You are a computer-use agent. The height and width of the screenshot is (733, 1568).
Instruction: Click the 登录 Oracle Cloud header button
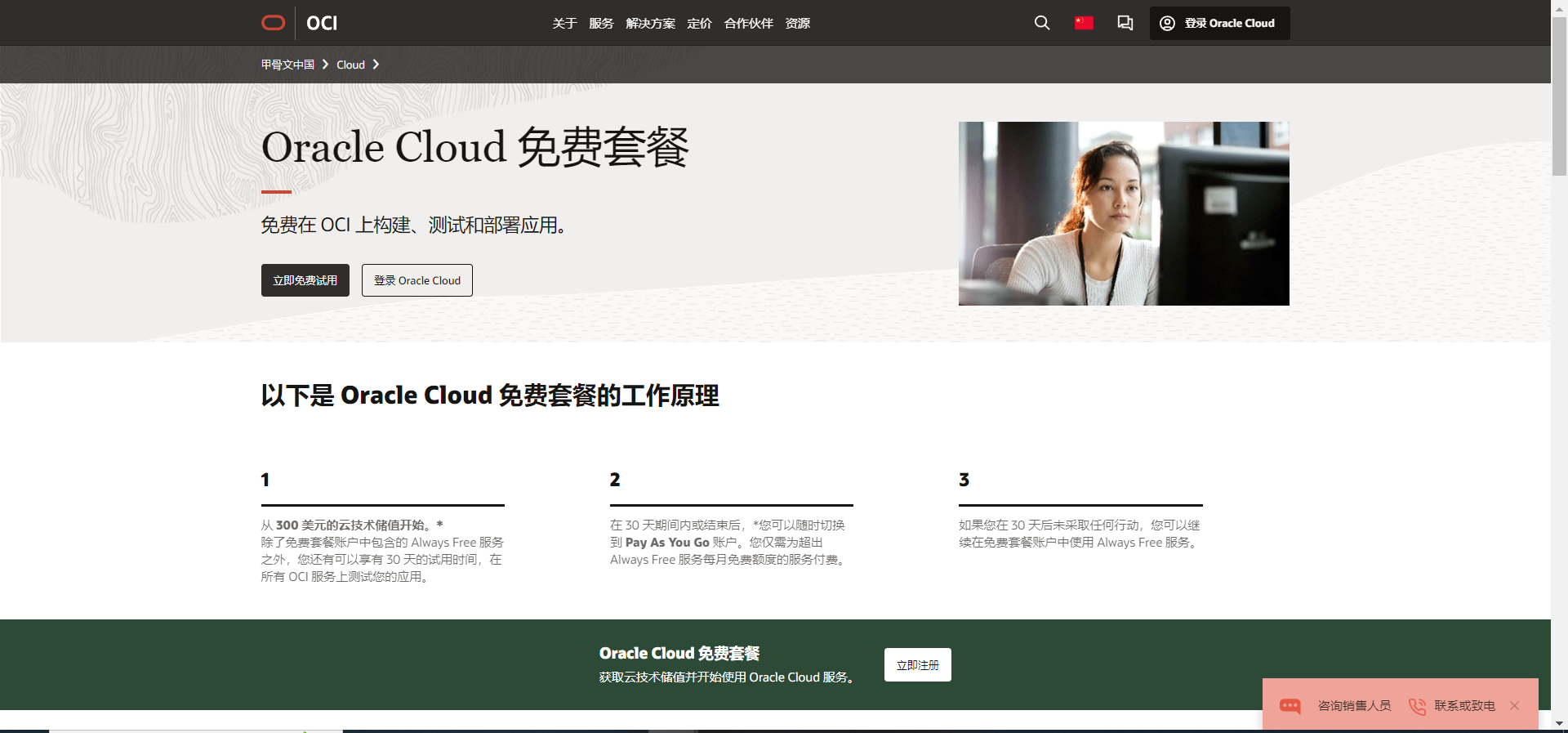click(1220, 23)
